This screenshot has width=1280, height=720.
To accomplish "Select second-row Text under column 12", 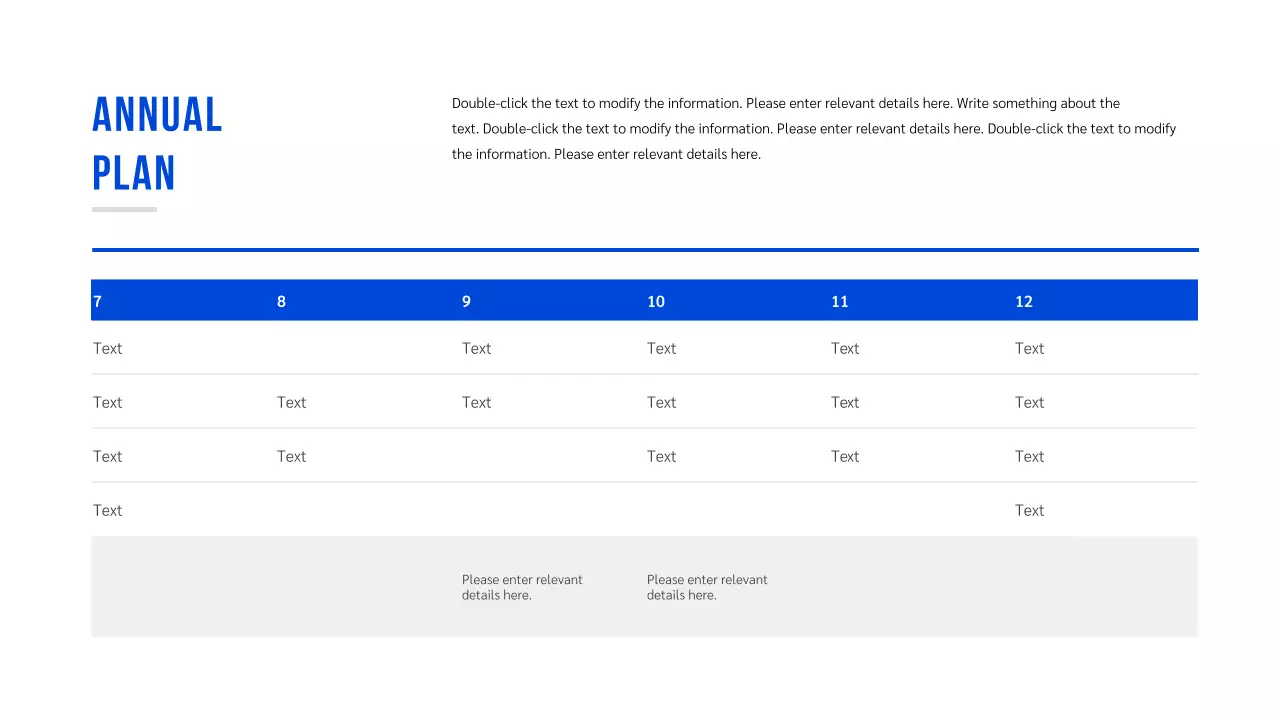I will [x=1029, y=403].
